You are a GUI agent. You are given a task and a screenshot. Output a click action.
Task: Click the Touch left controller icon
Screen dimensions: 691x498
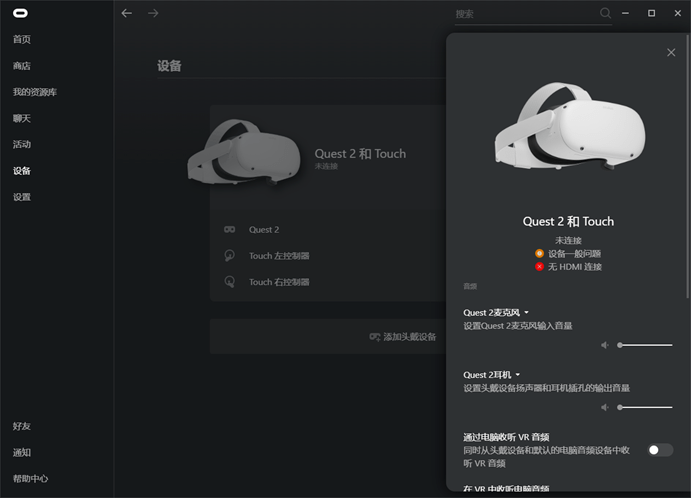(x=229, y=256)
